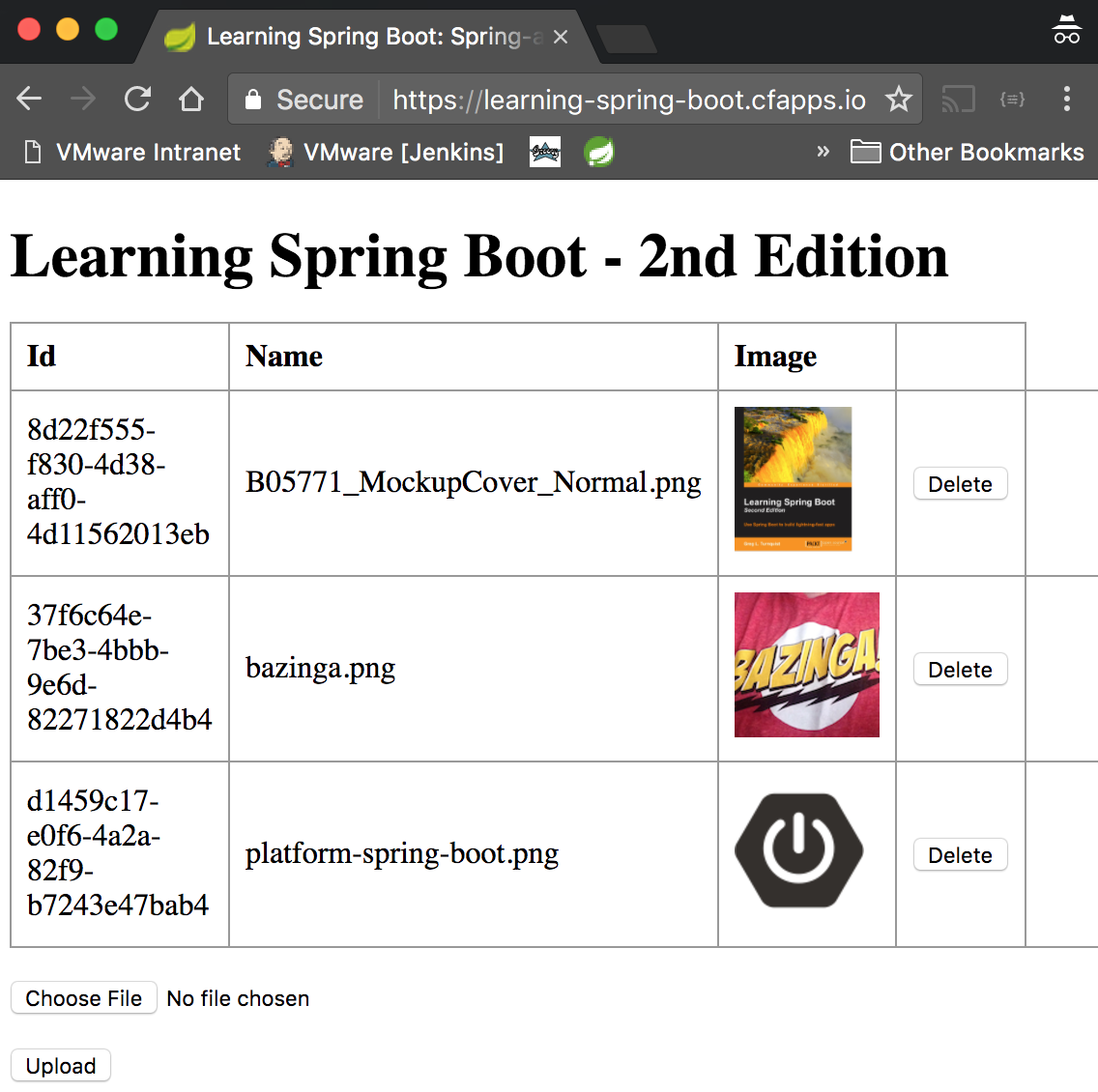The width and height of the screenshot is (1098, 1092).
Task: Click the Name column header
Action: pos(284,357)
